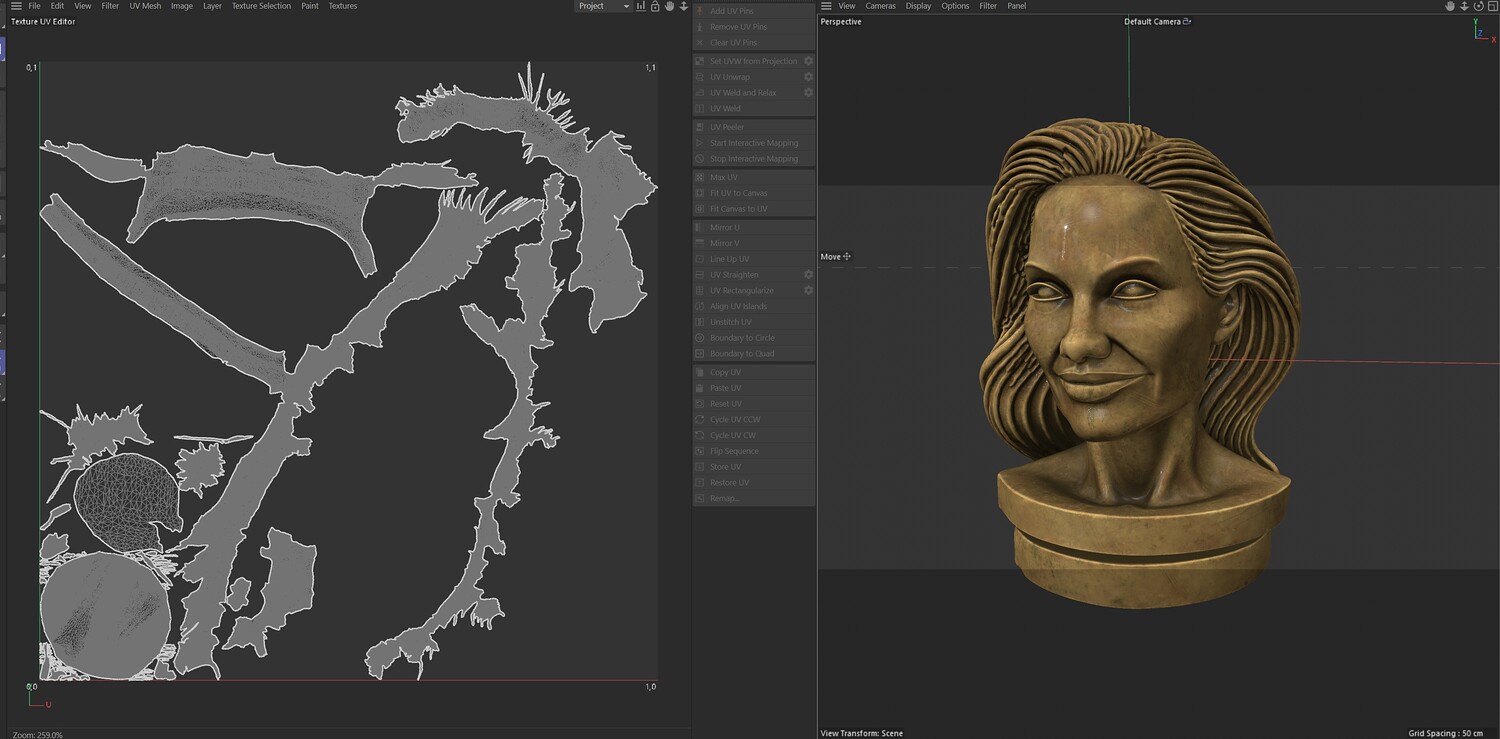
Task: Click the Restore UV command
Action: (x=754, y=483)
